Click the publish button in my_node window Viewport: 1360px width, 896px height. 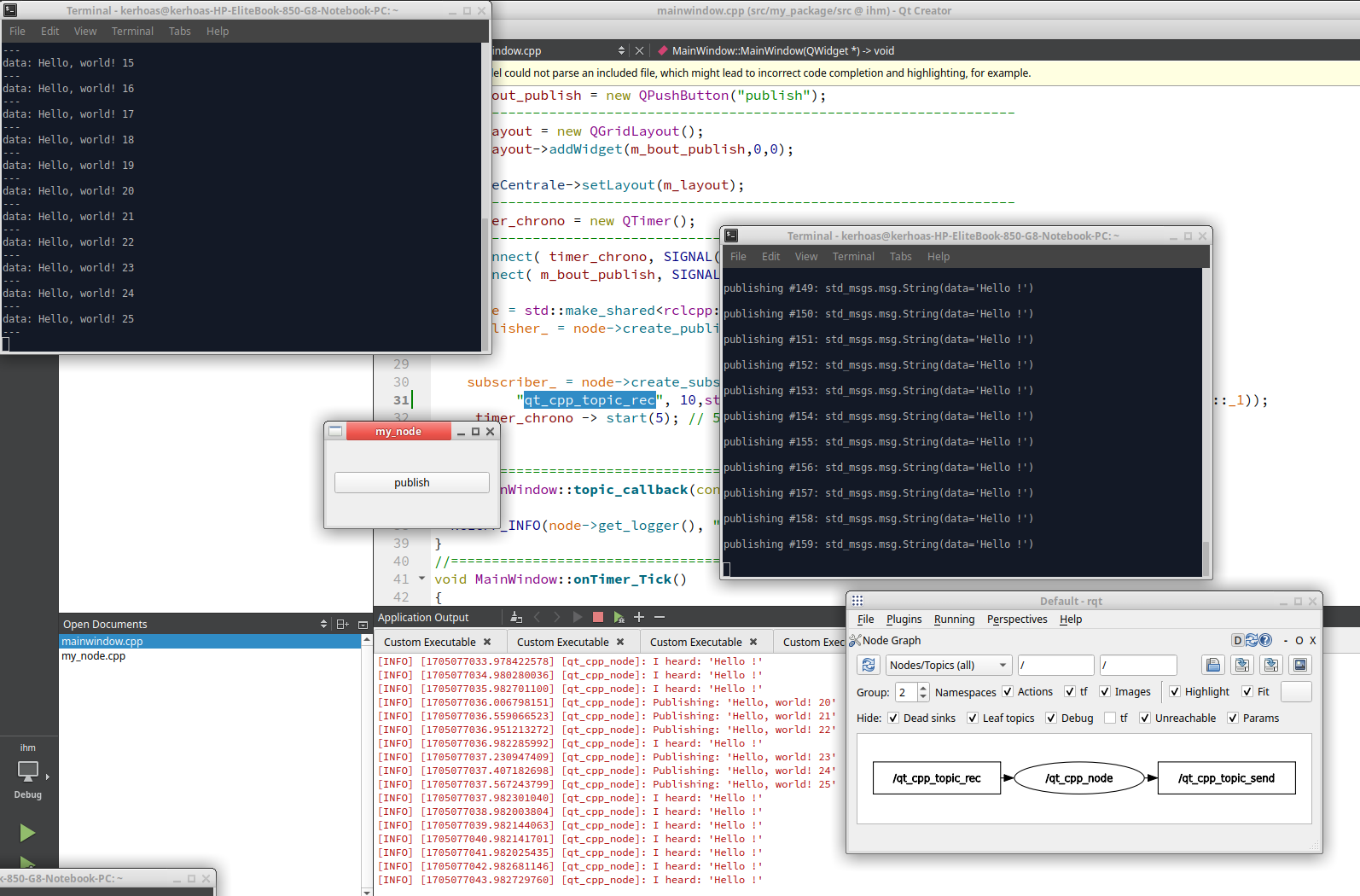pyautogui.click(x=412, y=482)
